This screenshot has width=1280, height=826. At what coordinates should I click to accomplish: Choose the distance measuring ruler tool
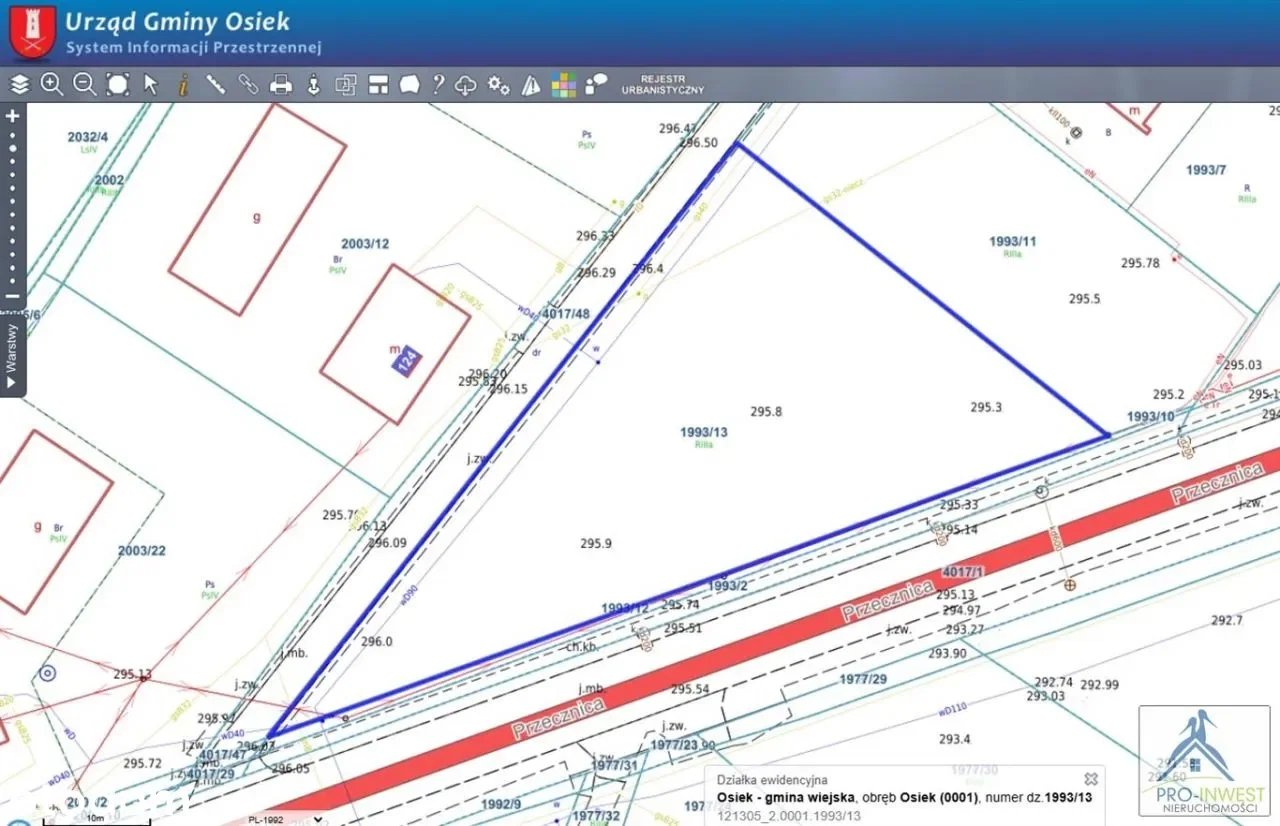(215, 85)
